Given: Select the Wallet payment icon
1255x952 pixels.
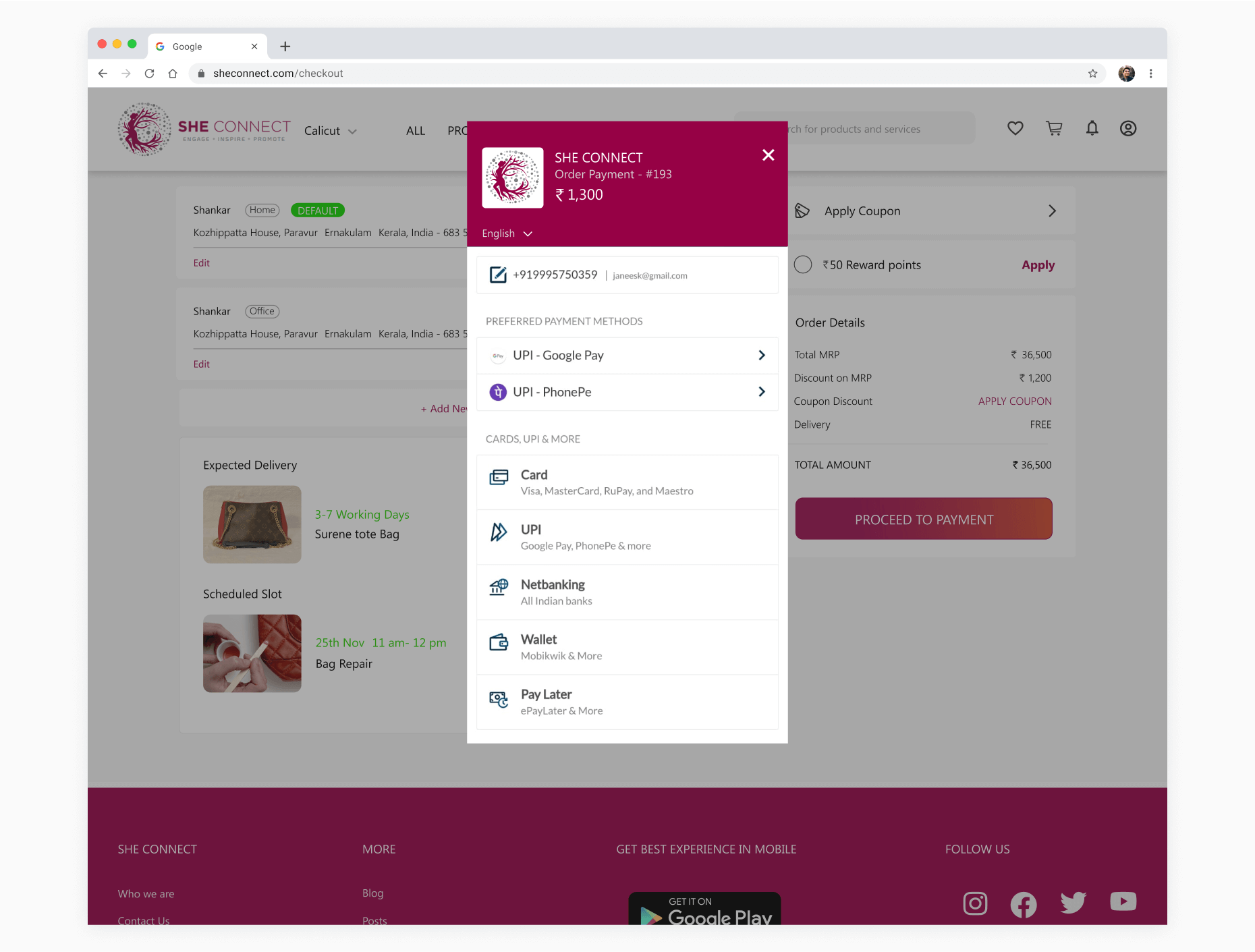Looking at the screenshot, I should pos(499,642).
